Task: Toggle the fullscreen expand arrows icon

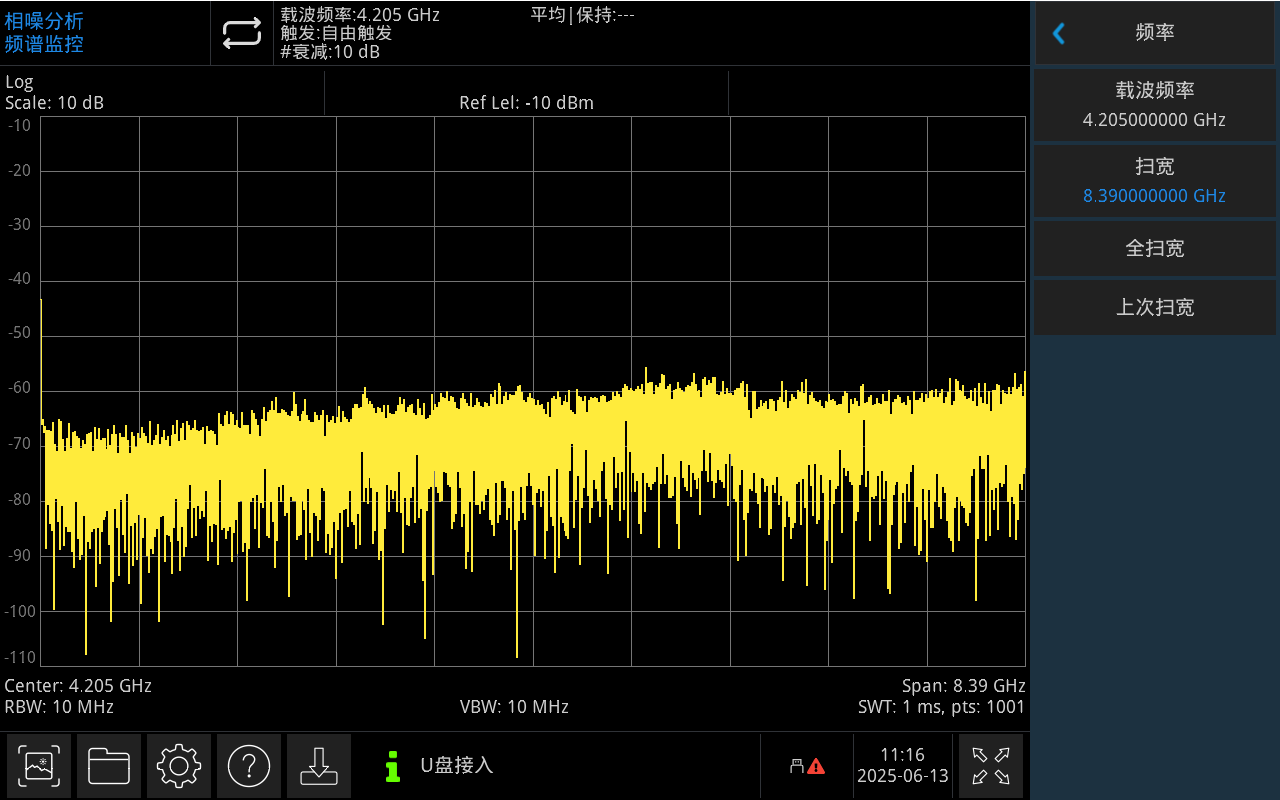Action: pos(991,766)
